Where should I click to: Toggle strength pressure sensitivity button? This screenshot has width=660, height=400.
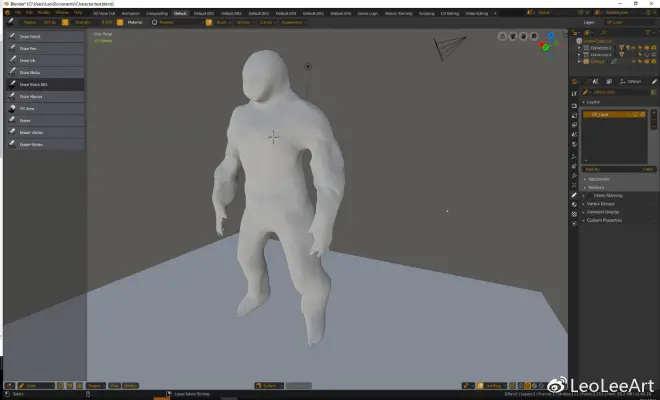pos(120,22)
